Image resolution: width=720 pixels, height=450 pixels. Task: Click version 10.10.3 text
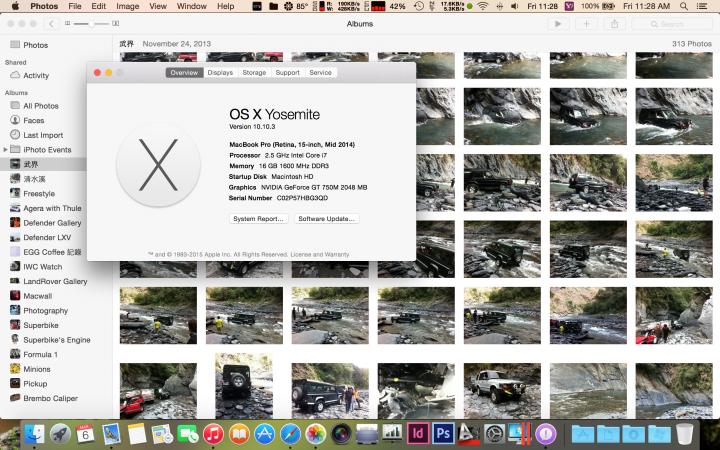click(252, 127)
